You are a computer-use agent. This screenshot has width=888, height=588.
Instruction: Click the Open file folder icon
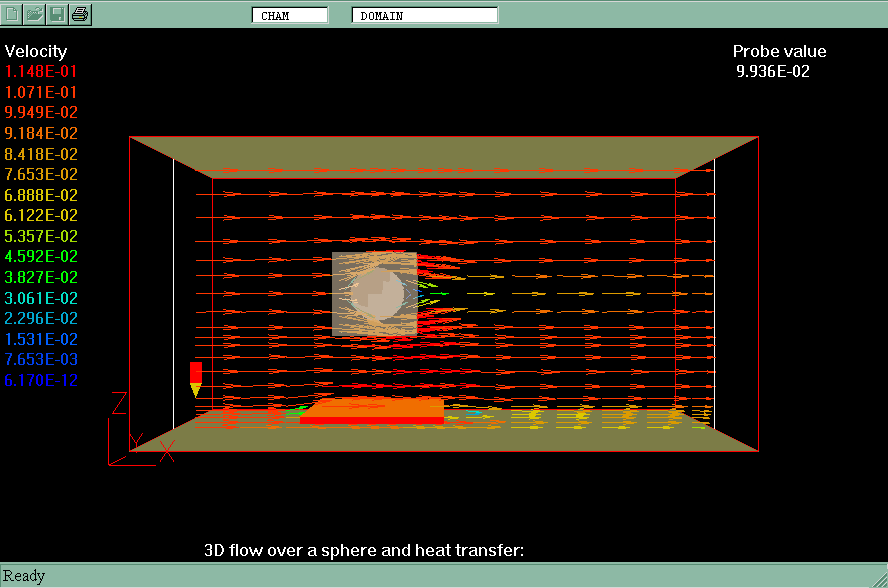tap(34, 14)
